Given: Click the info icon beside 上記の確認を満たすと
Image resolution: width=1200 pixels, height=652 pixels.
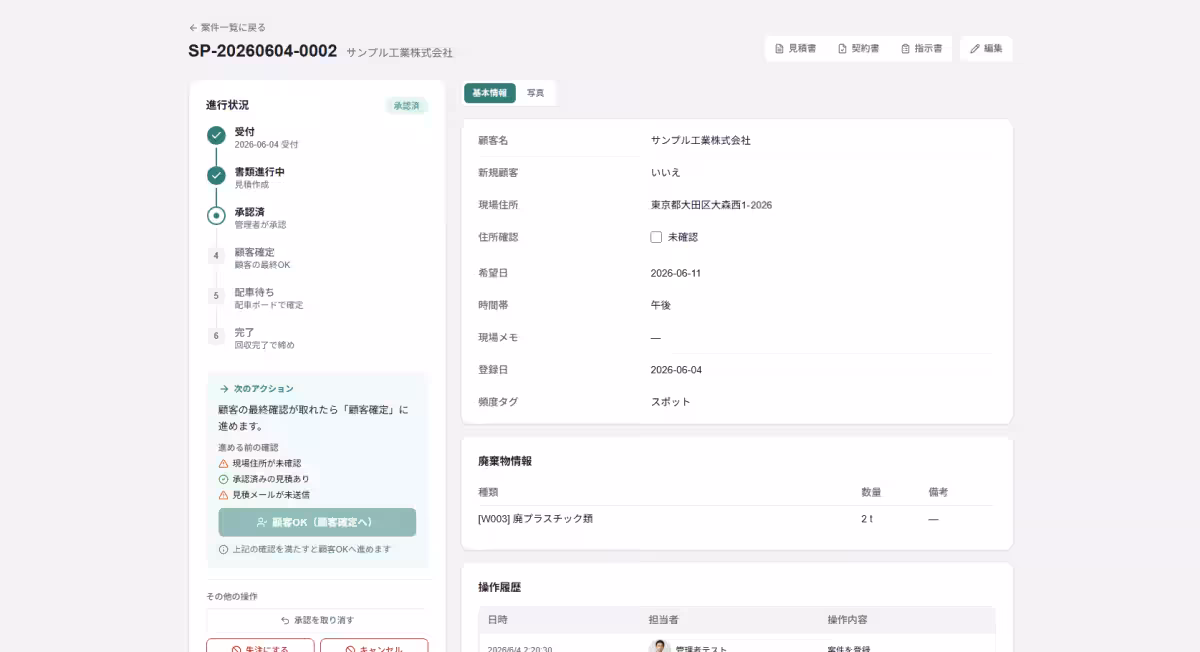Looking at the screenshot, I should 224,549.
